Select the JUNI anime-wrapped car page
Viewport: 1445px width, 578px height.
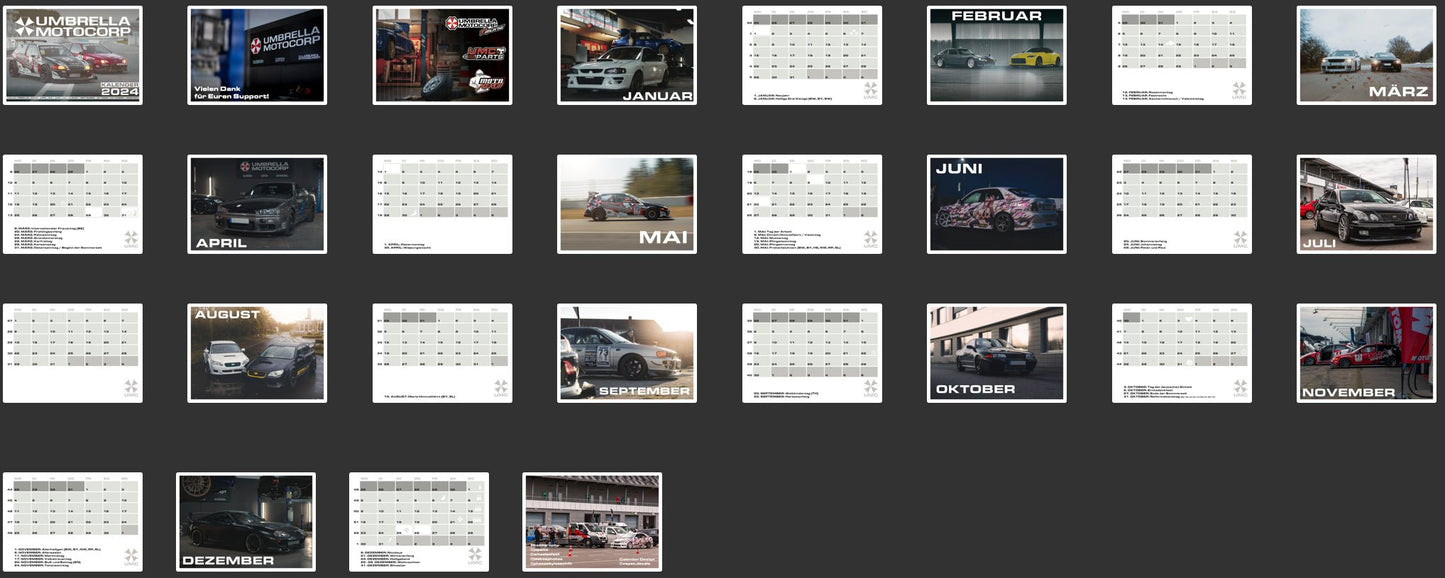click(x=996, y=204)
